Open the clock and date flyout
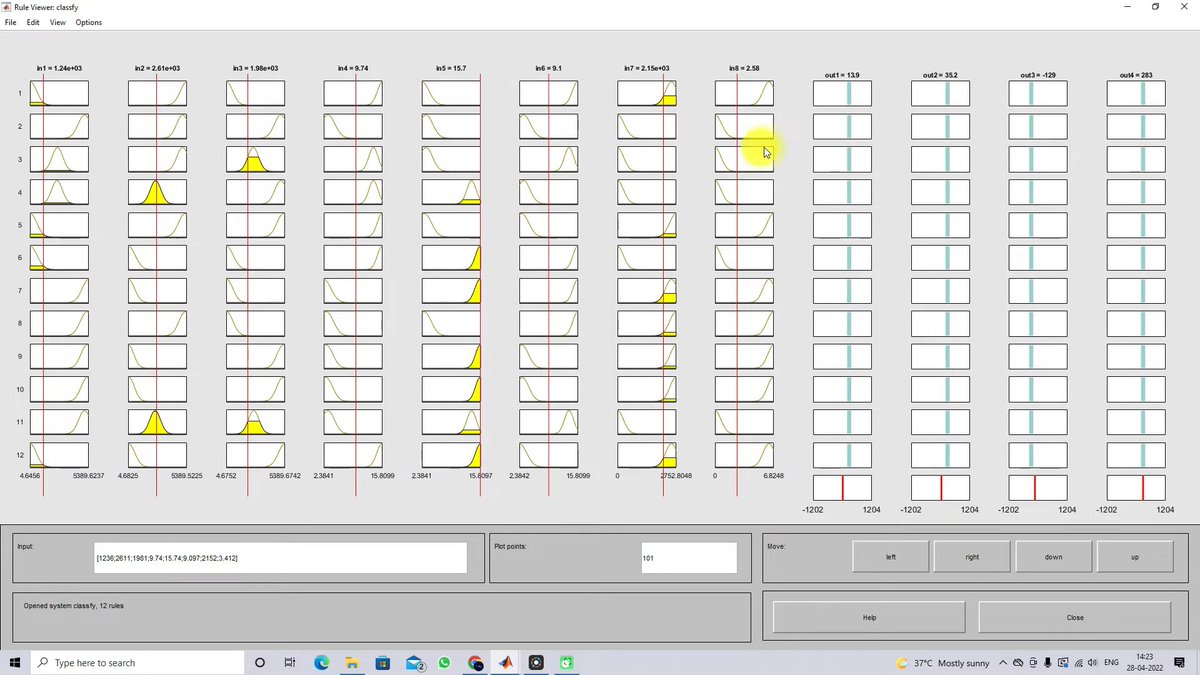The width and height of the screenshot is (1200, 675). [x=1145, y=663]
